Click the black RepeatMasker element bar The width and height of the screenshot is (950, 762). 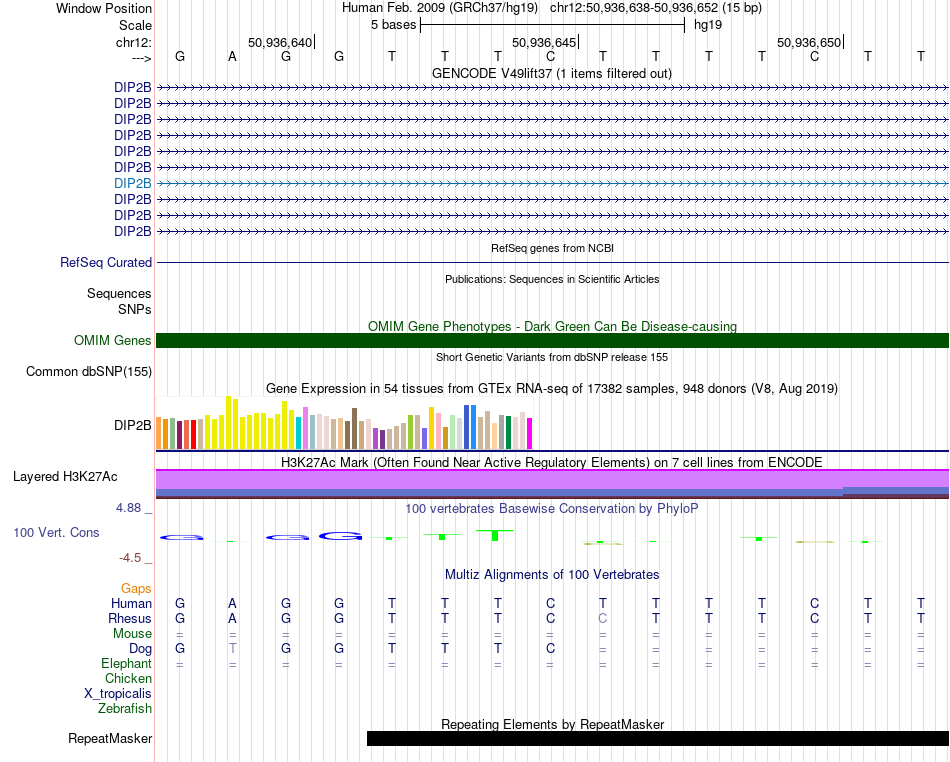click(658, 738)
